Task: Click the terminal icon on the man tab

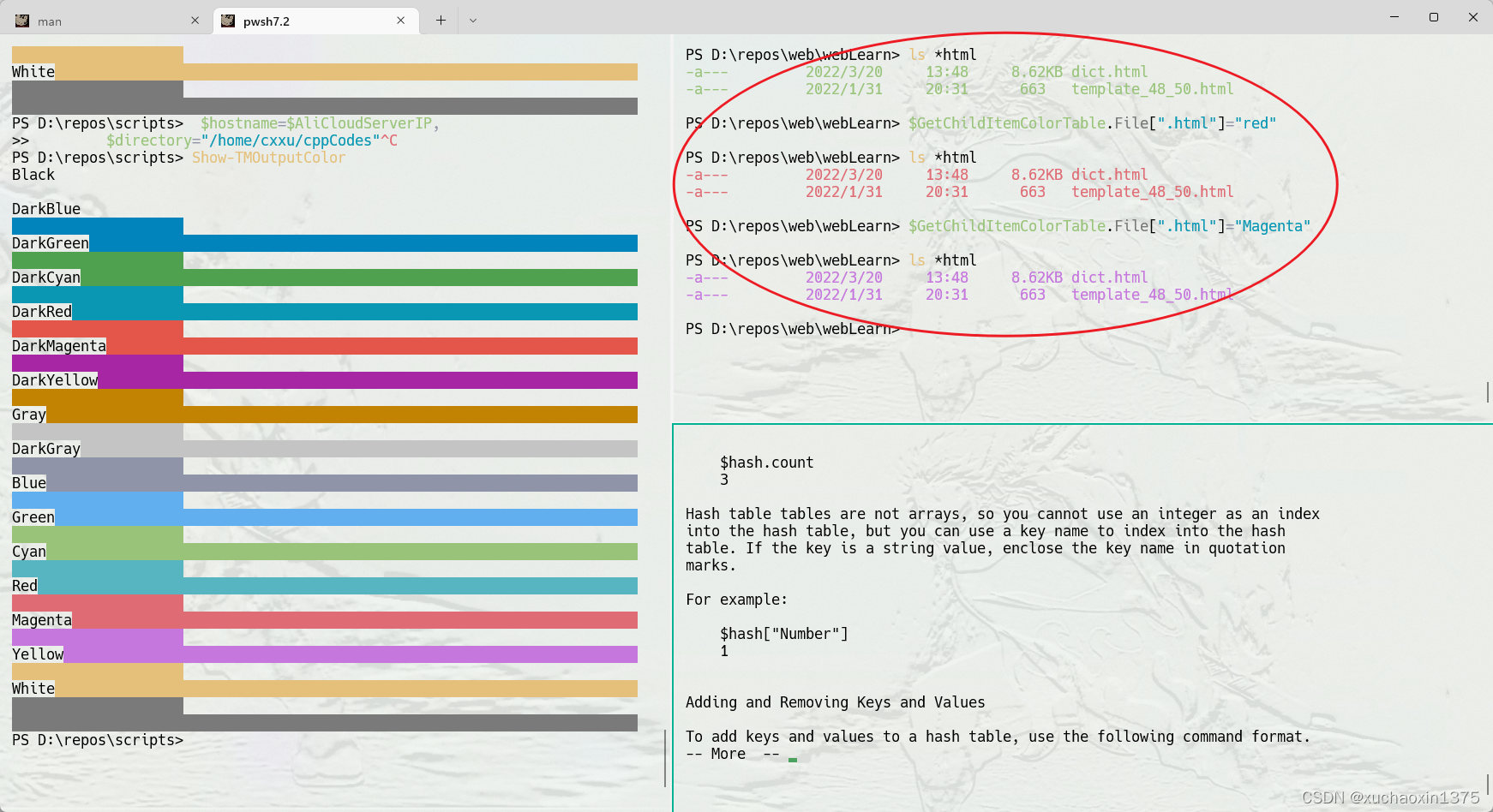Action: [21, 20]
